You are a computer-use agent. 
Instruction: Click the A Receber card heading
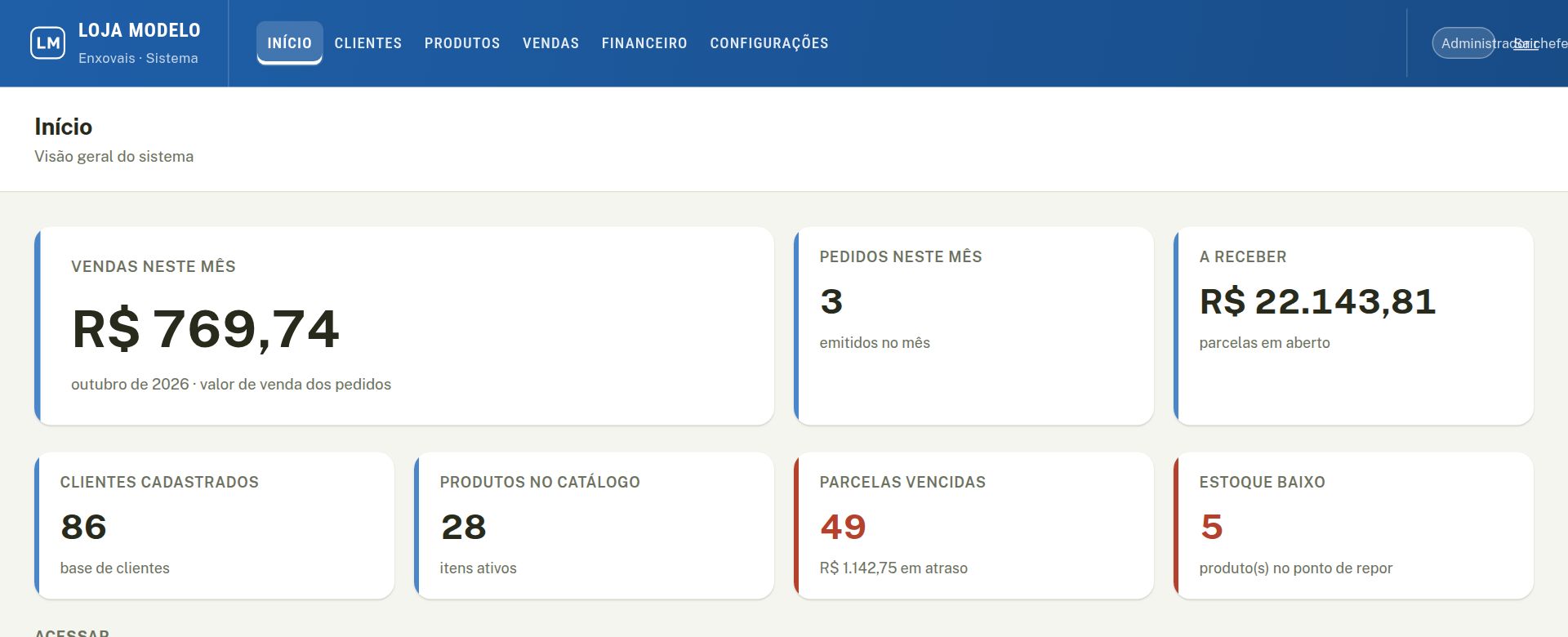1243,256
